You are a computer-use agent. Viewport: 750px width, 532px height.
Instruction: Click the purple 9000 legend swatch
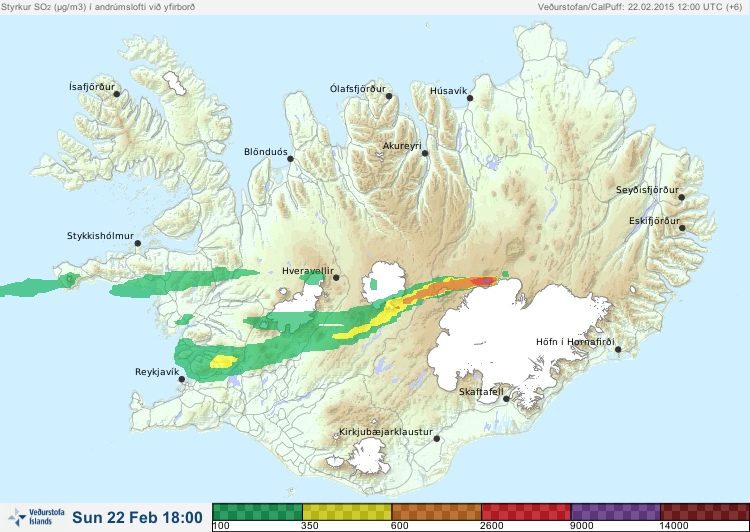[x=615, y=512]
